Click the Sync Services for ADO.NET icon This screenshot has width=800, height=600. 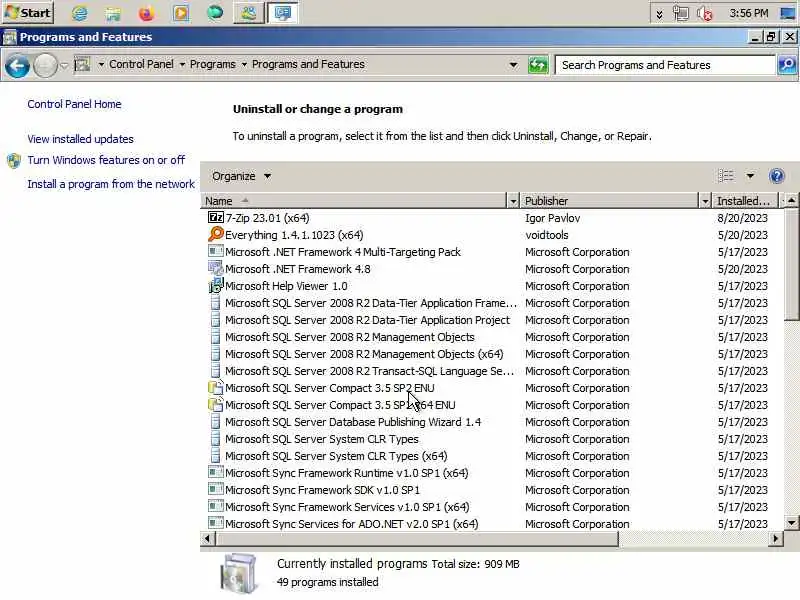point(216,523)
